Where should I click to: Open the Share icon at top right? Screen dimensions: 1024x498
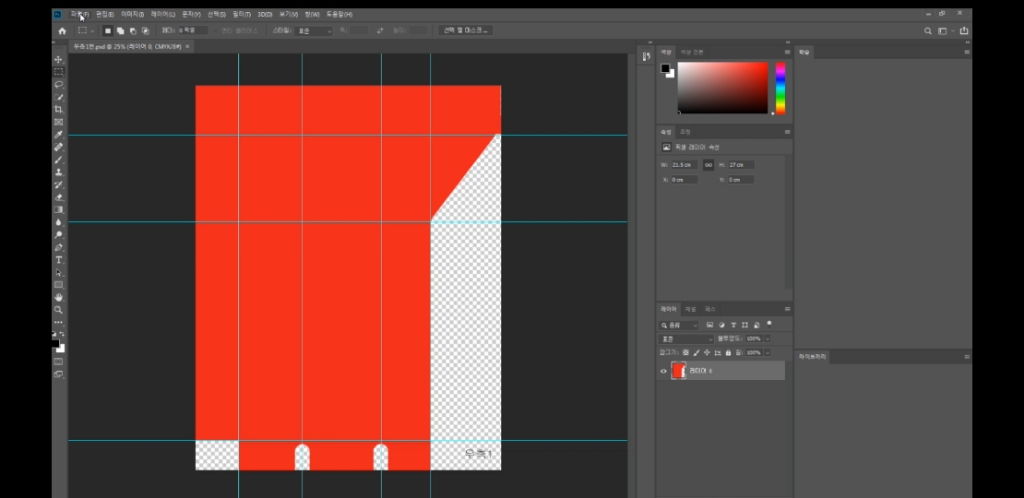965,31
